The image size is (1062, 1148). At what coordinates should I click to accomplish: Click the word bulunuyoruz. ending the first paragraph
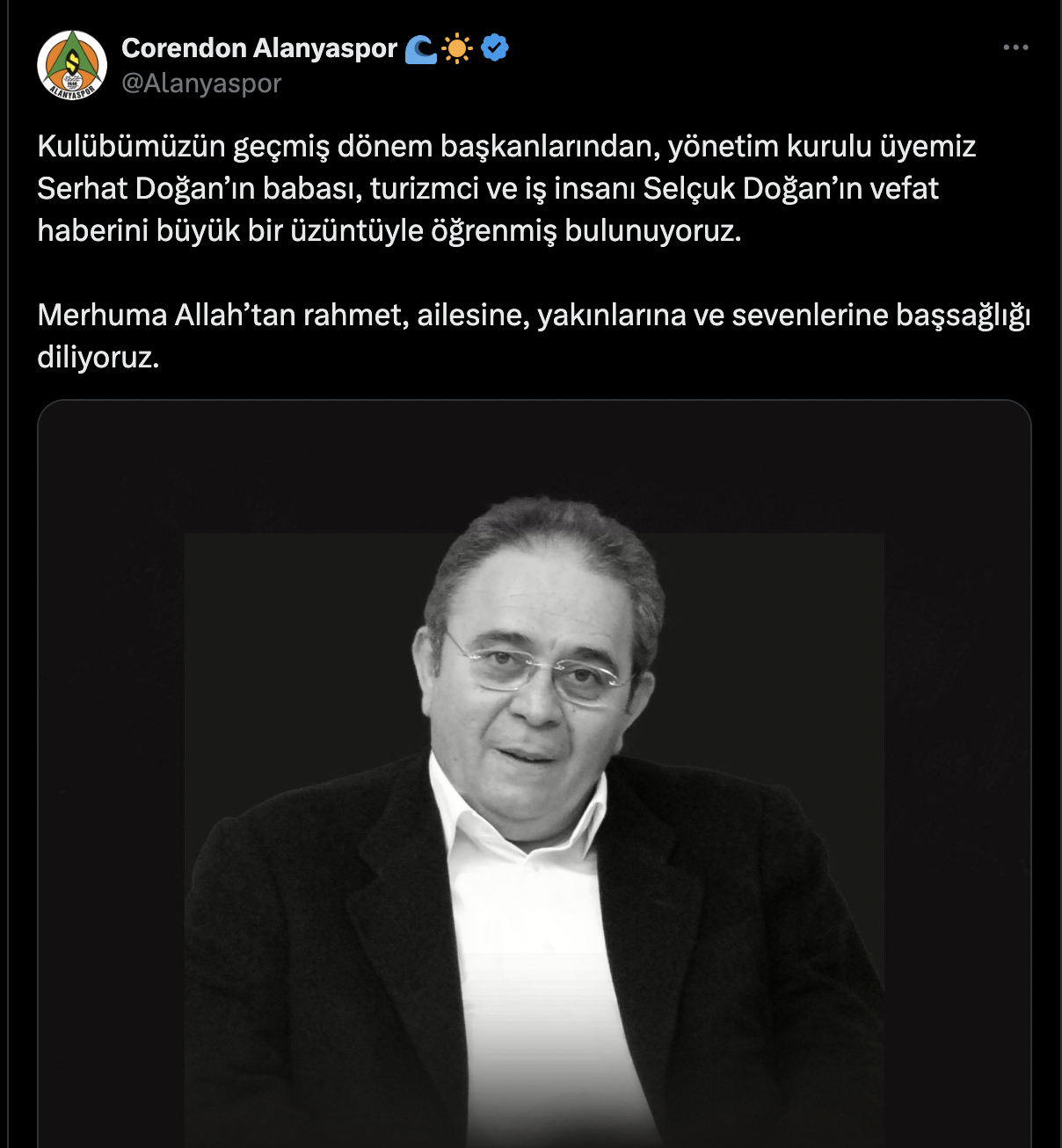point(652,230)
